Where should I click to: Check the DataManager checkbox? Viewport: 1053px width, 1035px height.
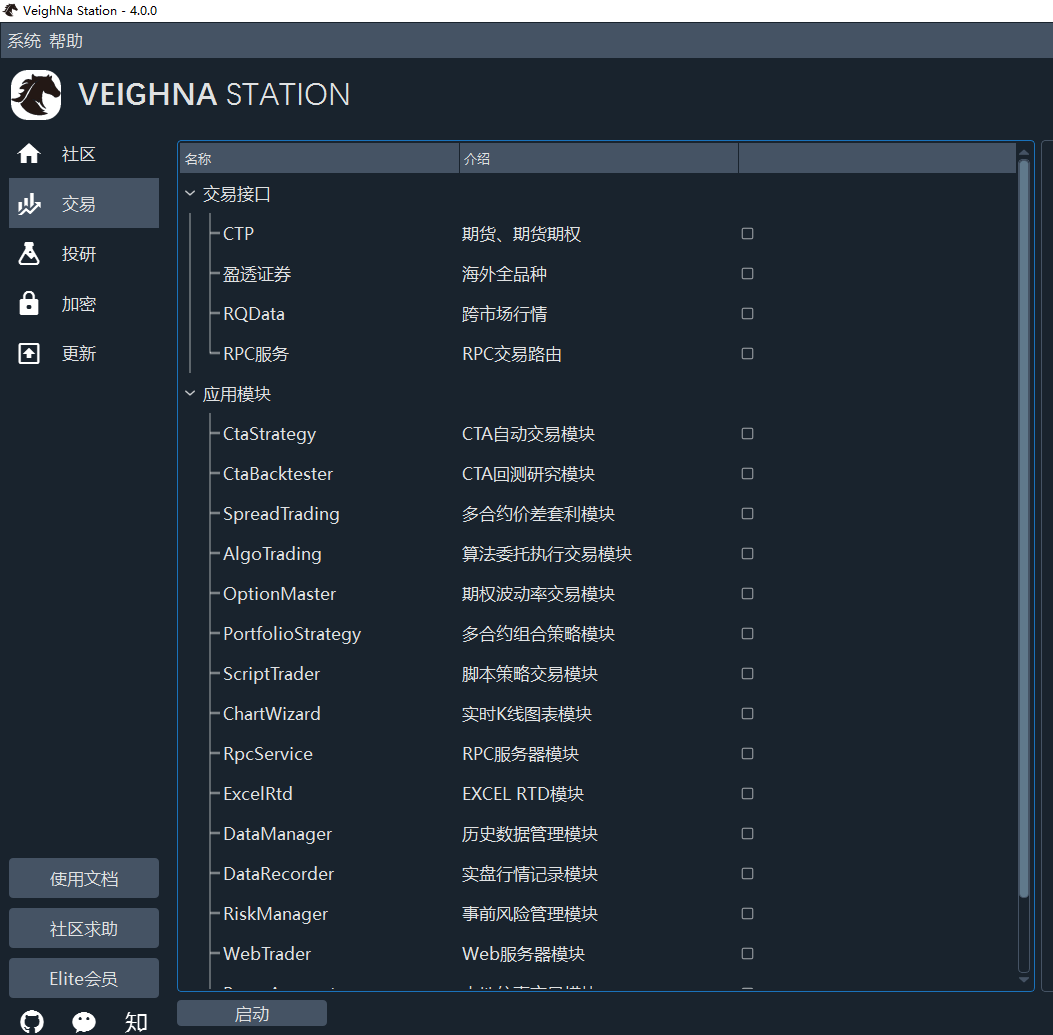(747, 834)
